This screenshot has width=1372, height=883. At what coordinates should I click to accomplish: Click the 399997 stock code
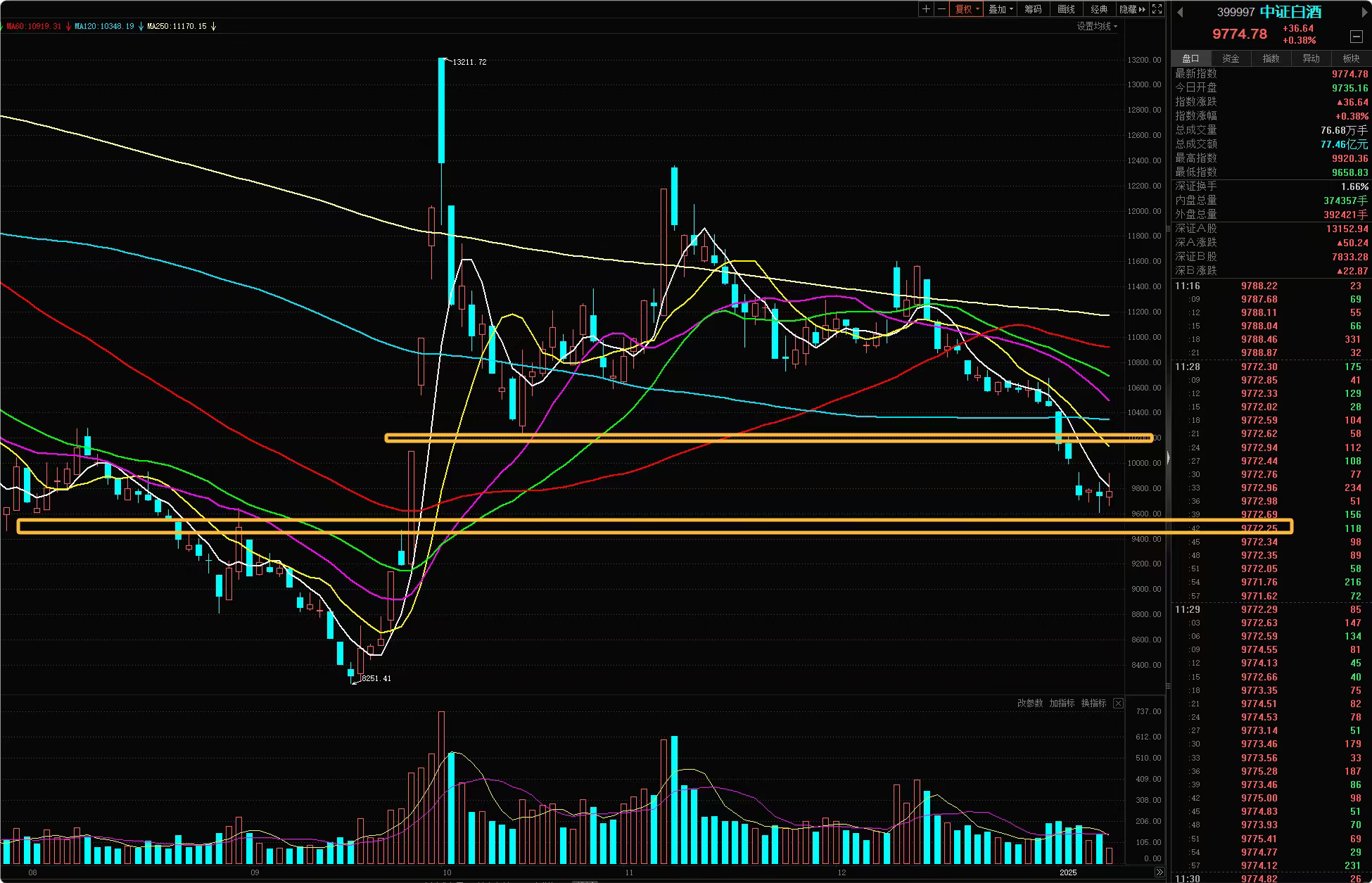click(x=1236, y=12)
